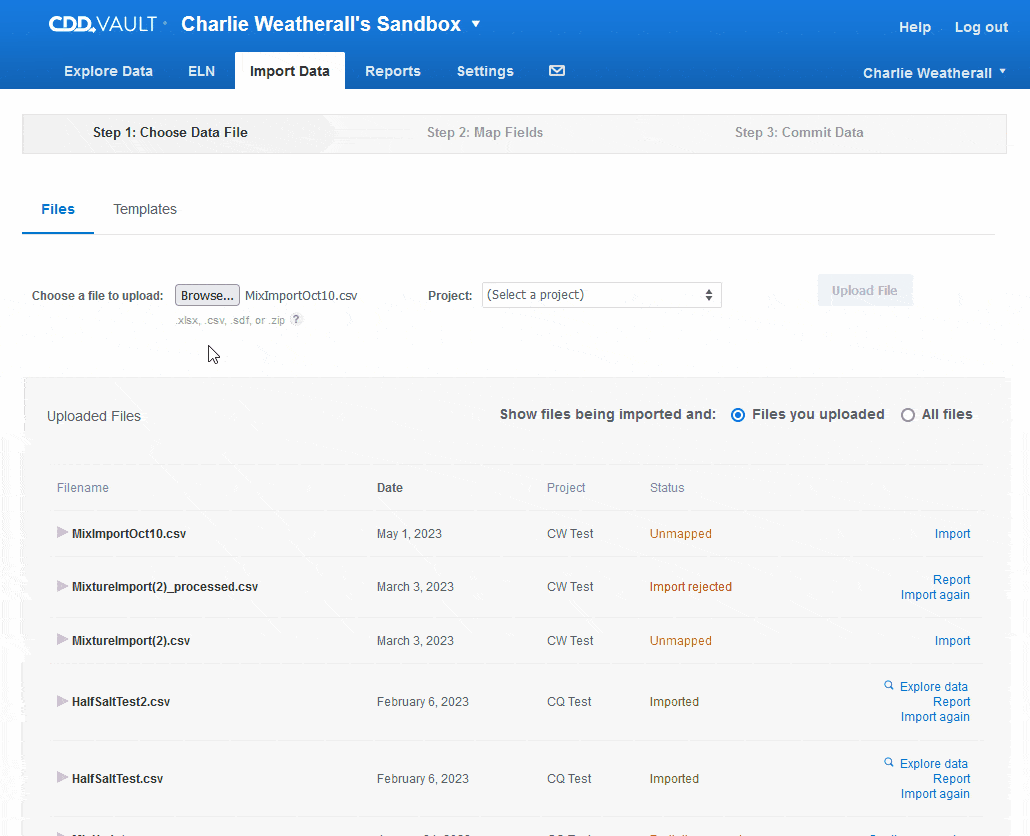Screen dimensions: 1030x836
Task: Open messages via the envelope icon
Action: 557,71
